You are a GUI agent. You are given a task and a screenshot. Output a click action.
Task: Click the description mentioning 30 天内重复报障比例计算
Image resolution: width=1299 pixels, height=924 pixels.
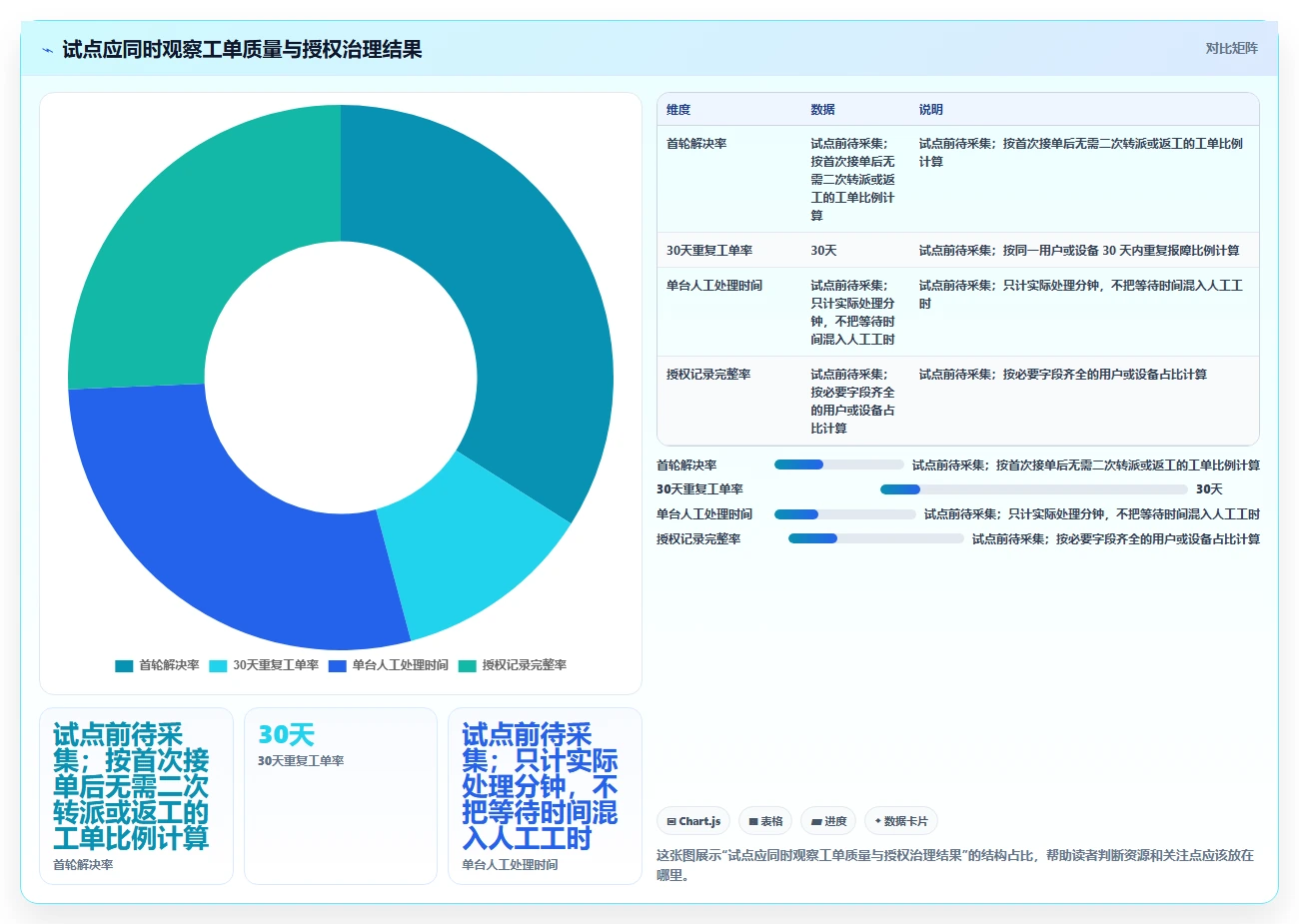[x=1079, y=251]
